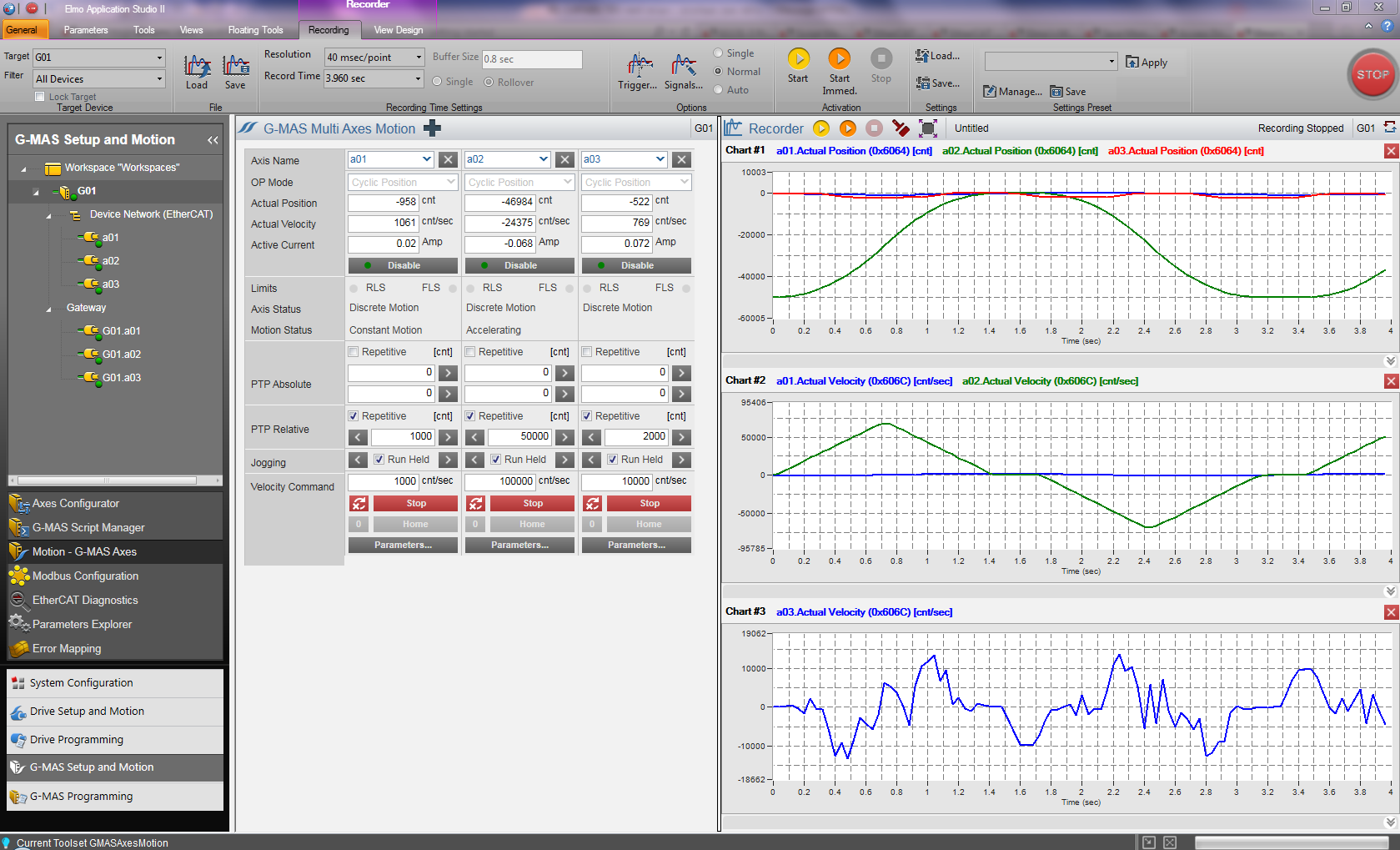Go to a02 first PTP Absolute position

pyautogui.click(x=565, y=373)
